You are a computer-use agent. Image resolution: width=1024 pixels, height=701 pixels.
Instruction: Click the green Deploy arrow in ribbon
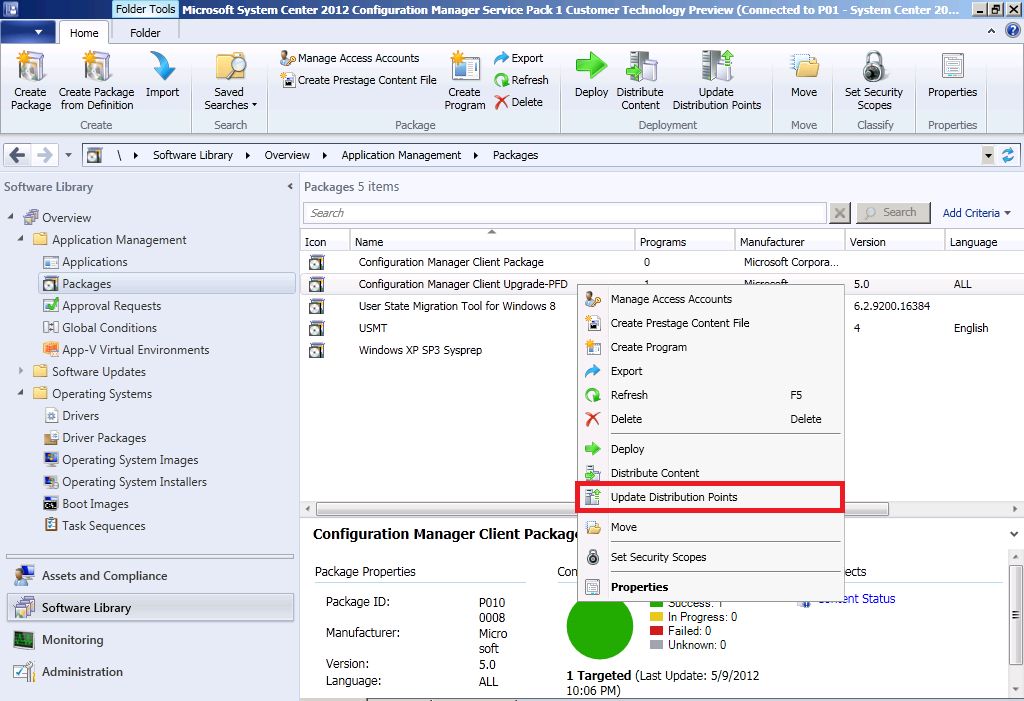click(591, 67)
